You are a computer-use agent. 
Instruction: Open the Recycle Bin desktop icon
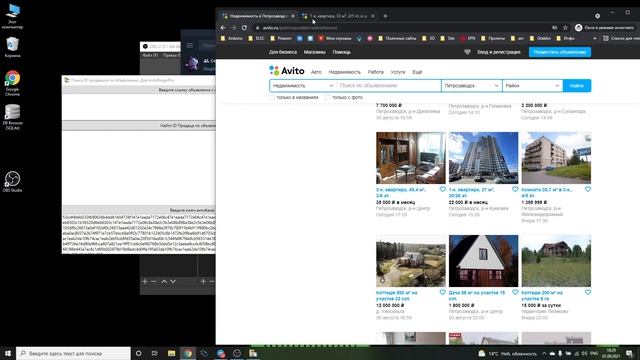click(12, 47)
